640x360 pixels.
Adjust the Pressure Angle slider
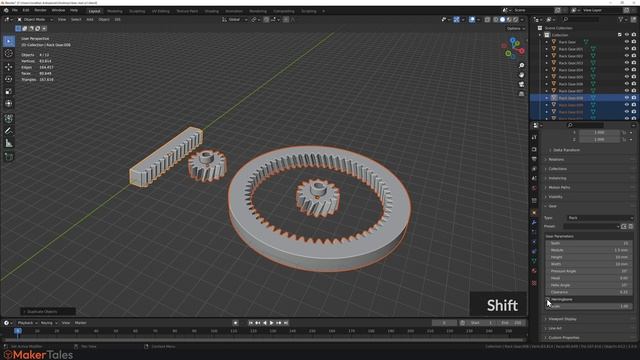(589, 271)
